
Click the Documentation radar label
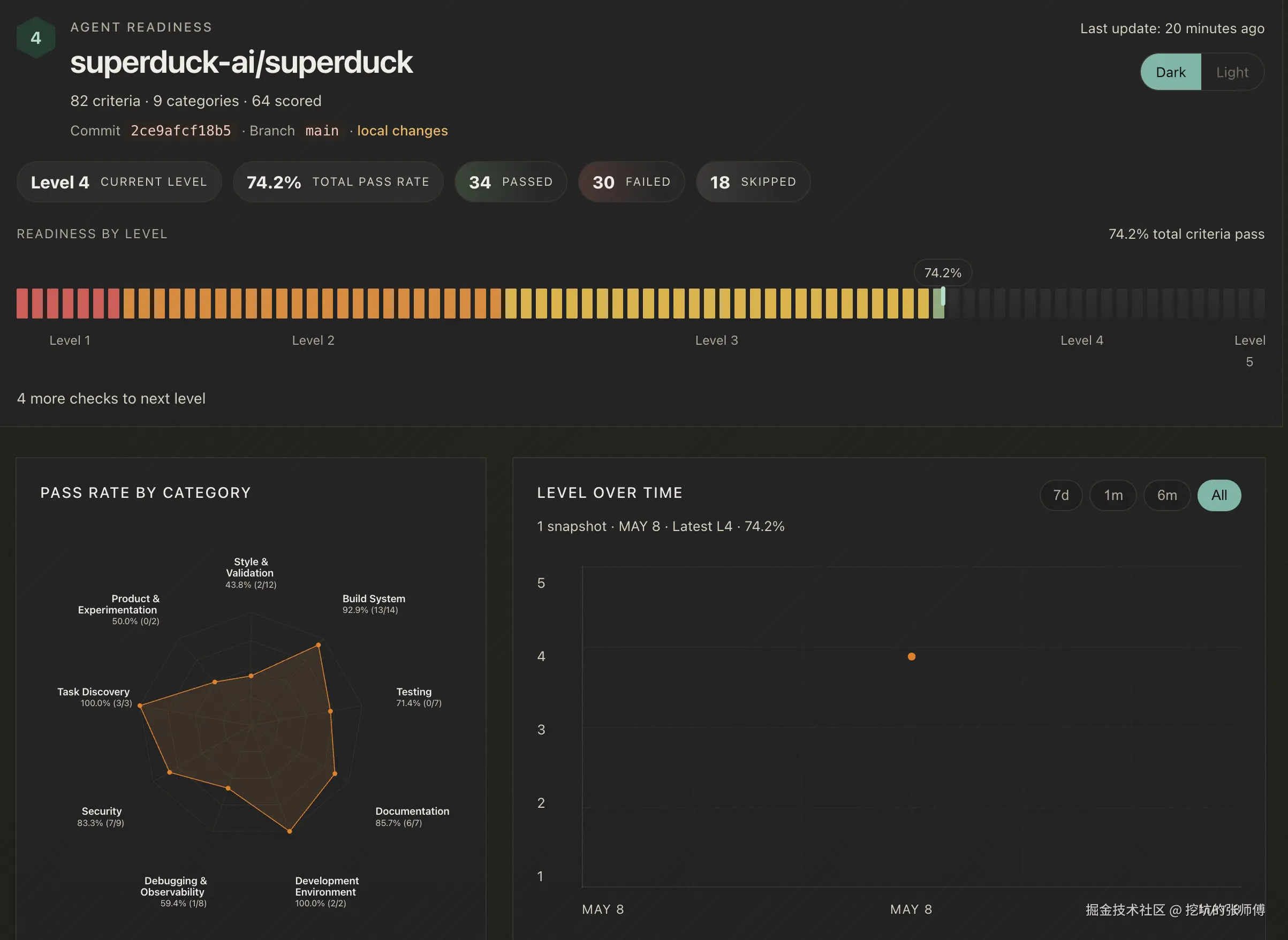[412, 816]
